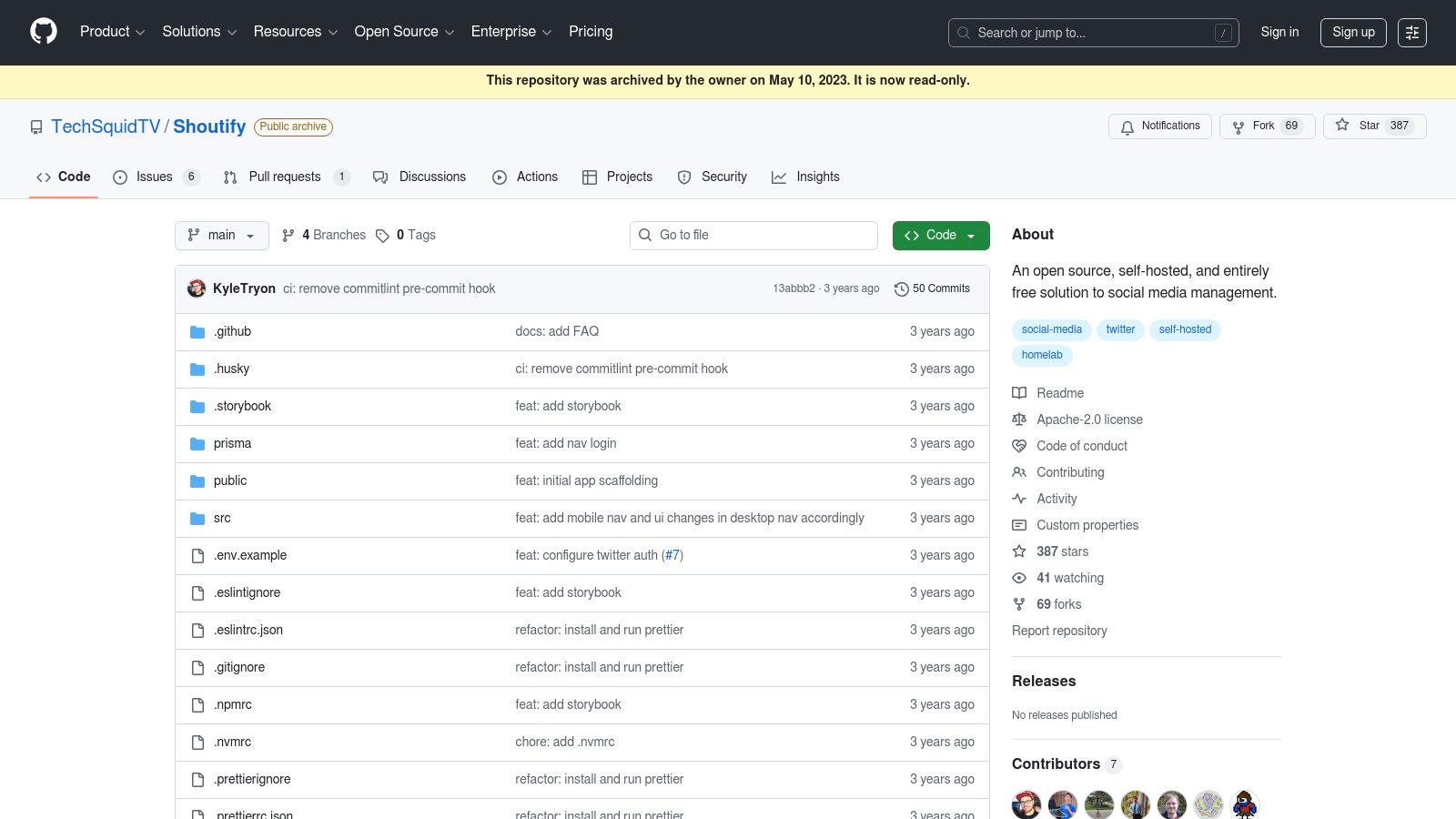1456x819 pixels.
Task: Click the Readme book icon
Action: coord(1019,393)
